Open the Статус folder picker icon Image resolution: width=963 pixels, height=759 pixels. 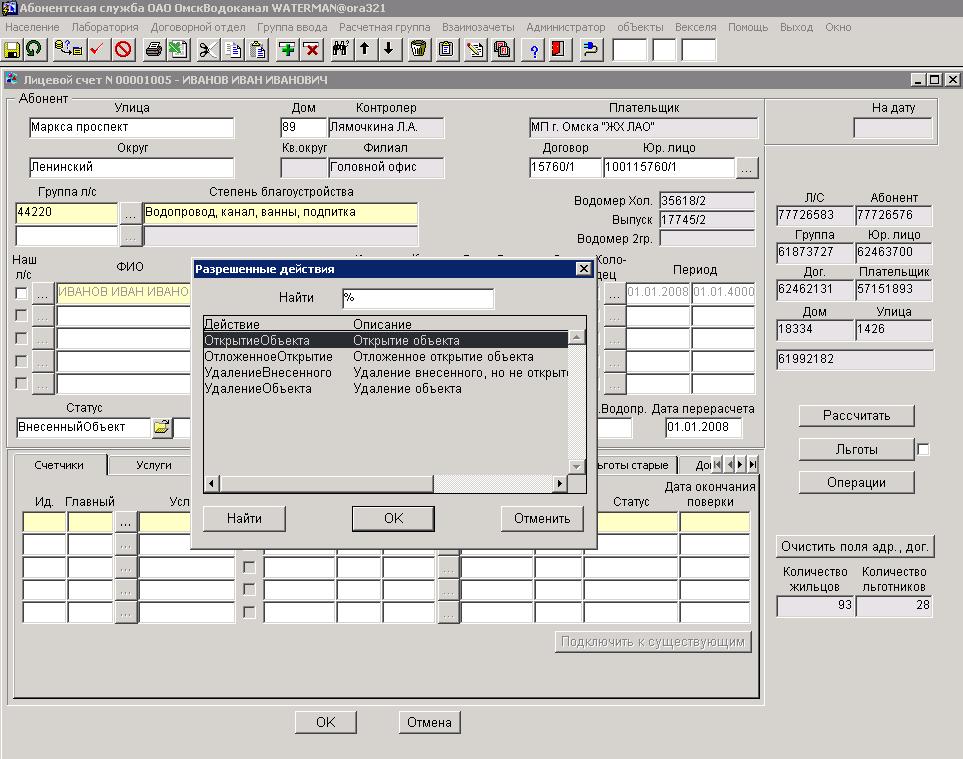coord(161,428)
